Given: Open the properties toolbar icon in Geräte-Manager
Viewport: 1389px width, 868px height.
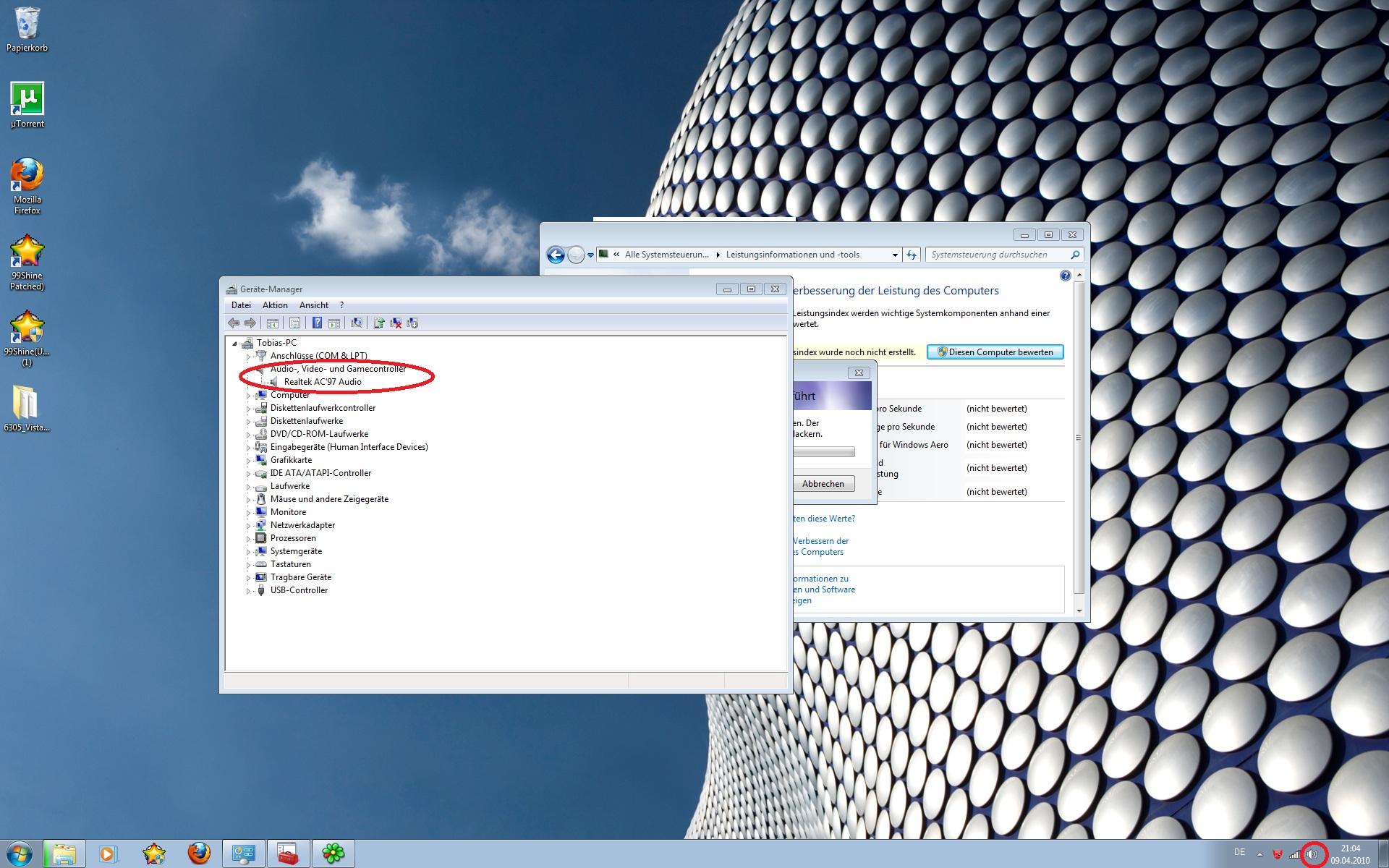Looking at the screenshot, I should tap(294, 323).
